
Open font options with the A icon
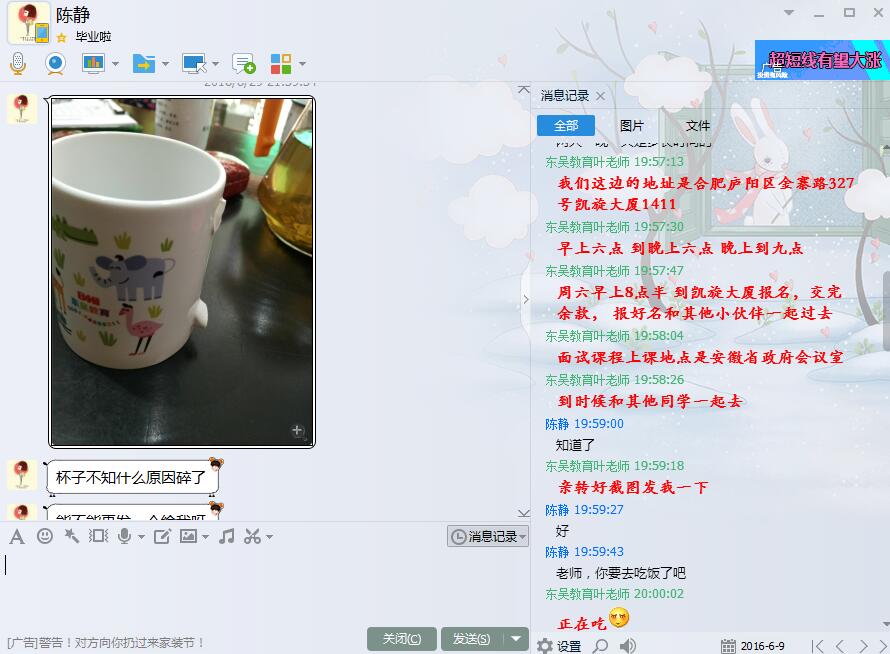pyautogui.click(x=17, y=536)
